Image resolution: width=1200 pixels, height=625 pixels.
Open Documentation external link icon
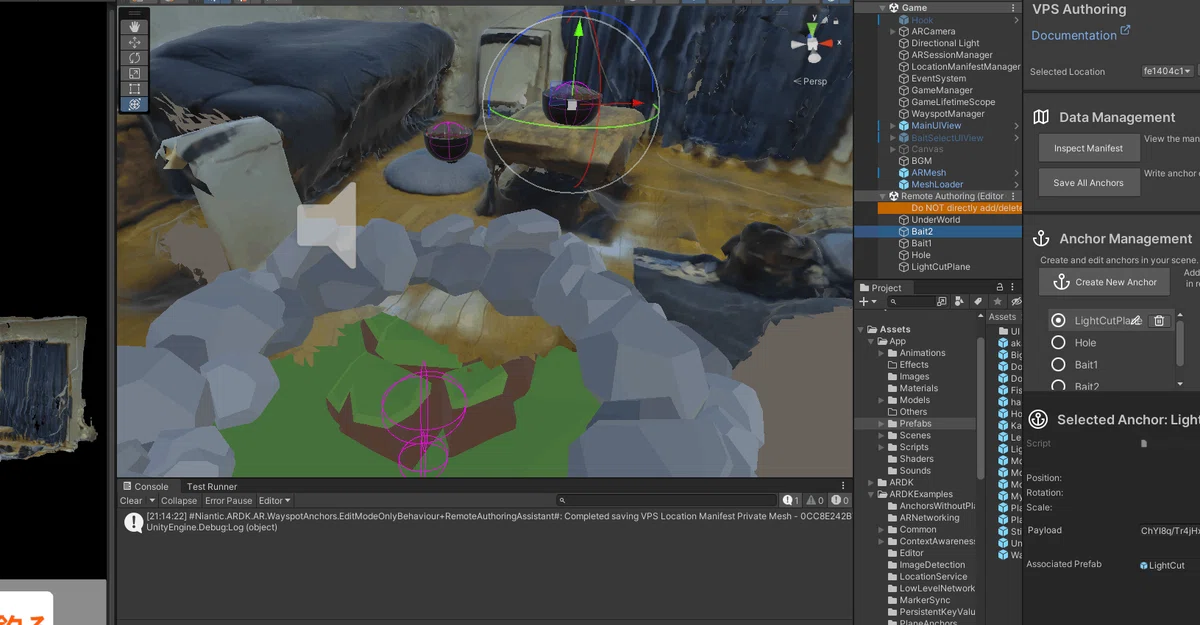(1125, 31)
